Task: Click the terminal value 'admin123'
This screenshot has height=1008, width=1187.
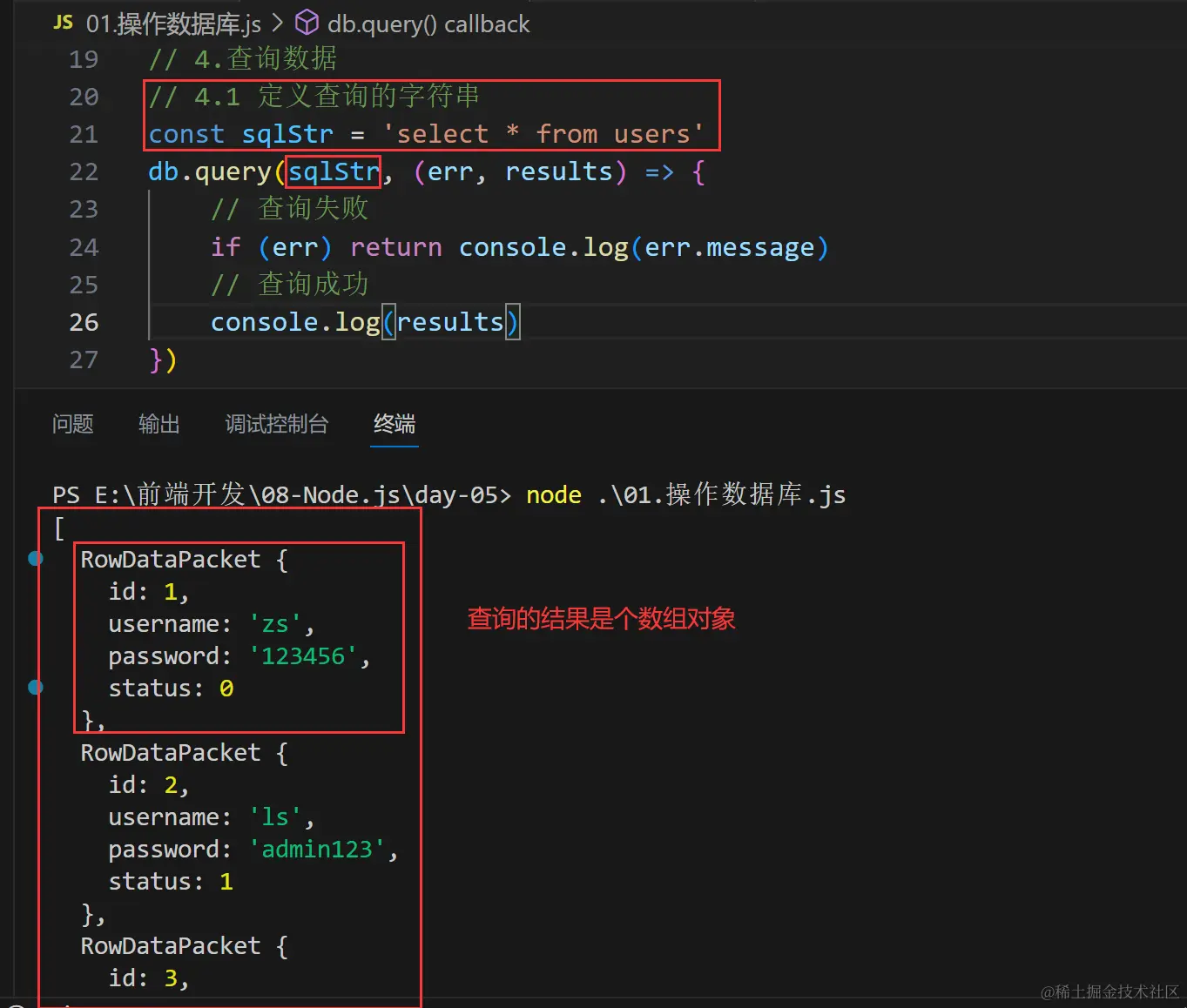Action: (x=317, y=850)
